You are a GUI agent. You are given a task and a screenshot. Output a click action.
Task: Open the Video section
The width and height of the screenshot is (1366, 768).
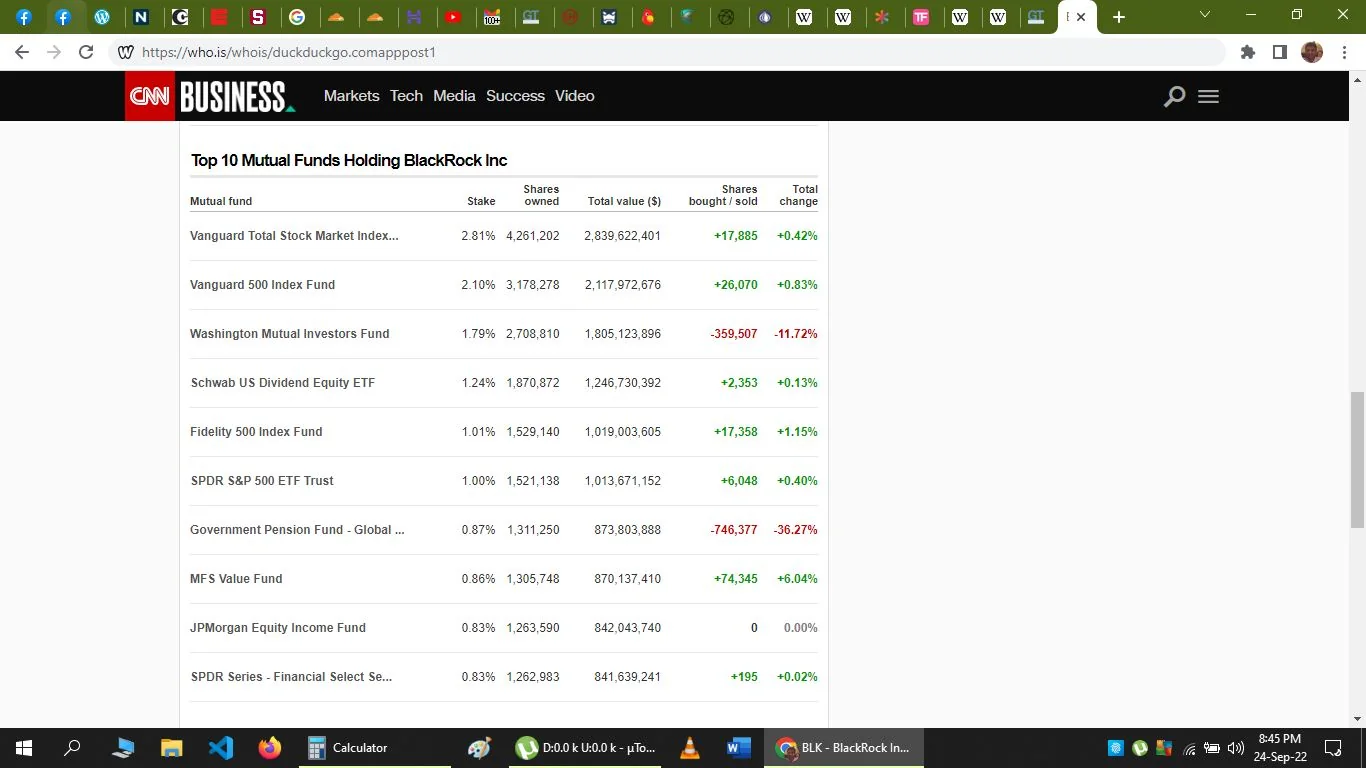(574, 96)
